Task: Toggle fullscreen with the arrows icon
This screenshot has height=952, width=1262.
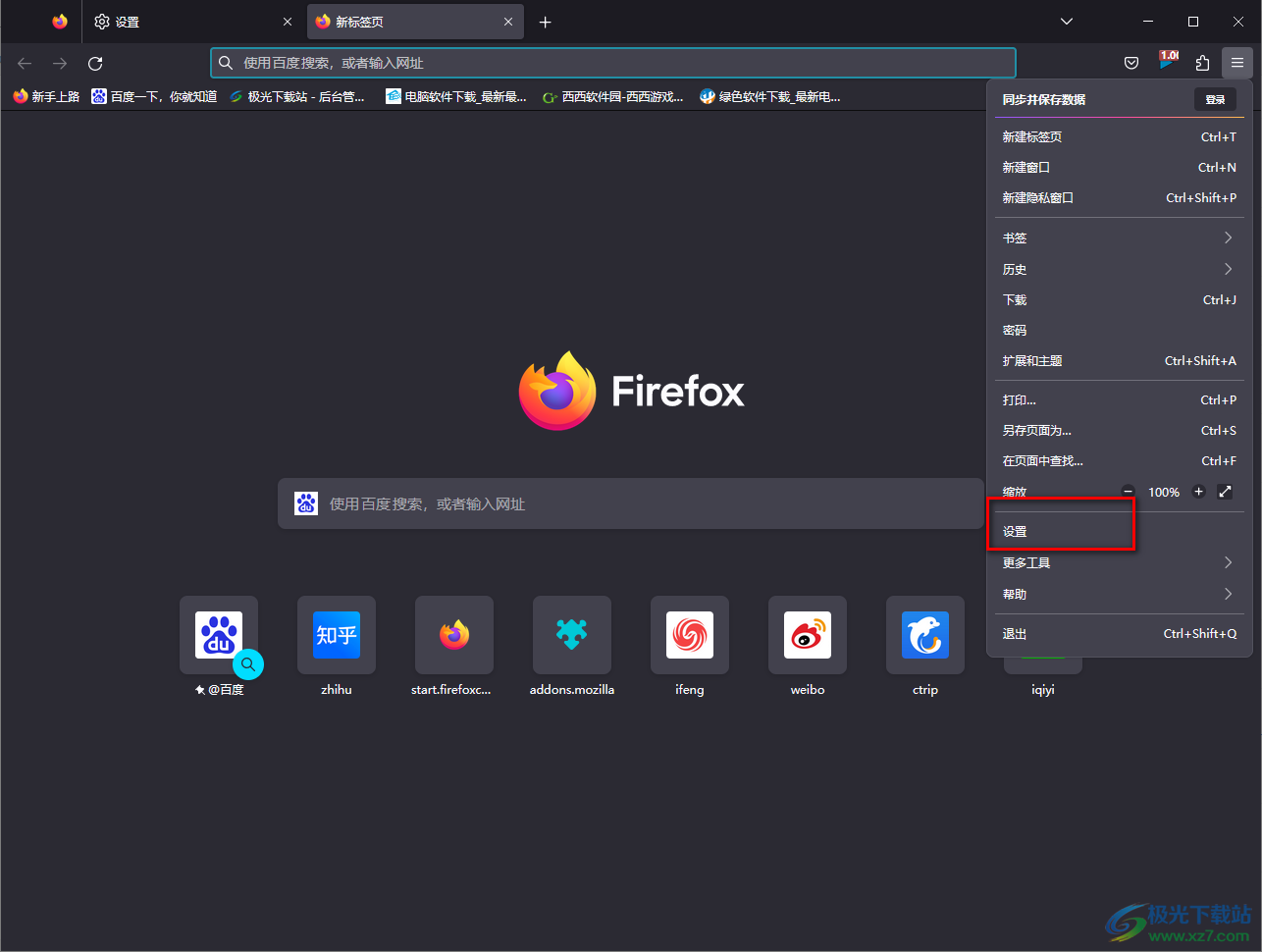Action: click(x=1225, y=492)
